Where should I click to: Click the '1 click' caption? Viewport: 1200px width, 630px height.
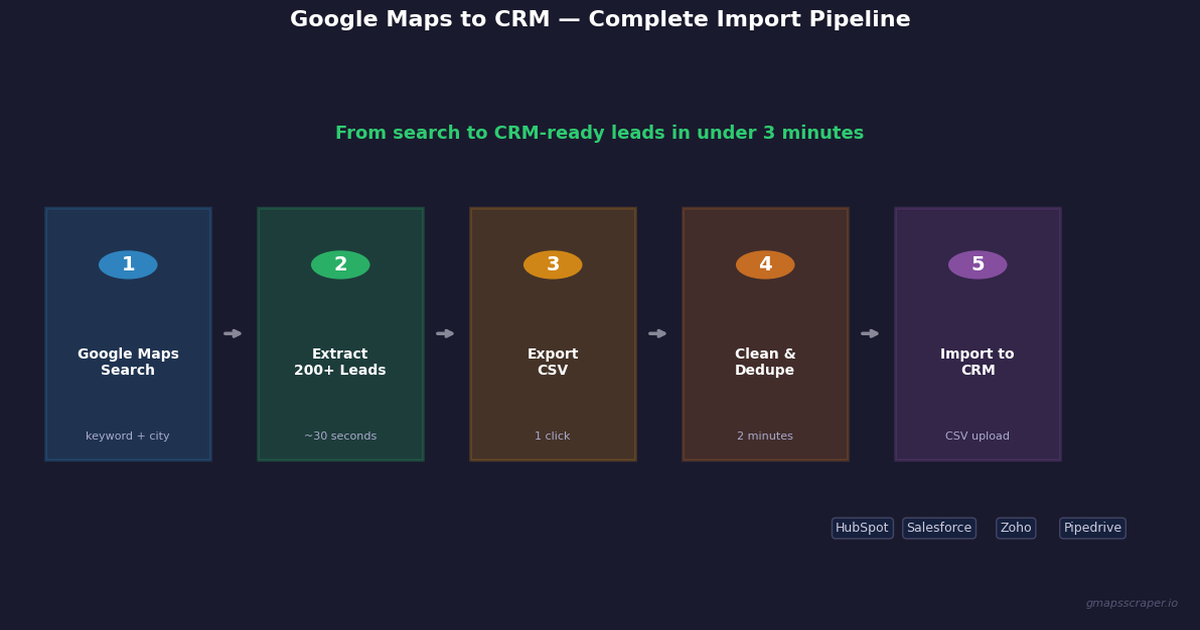[553, 437]
